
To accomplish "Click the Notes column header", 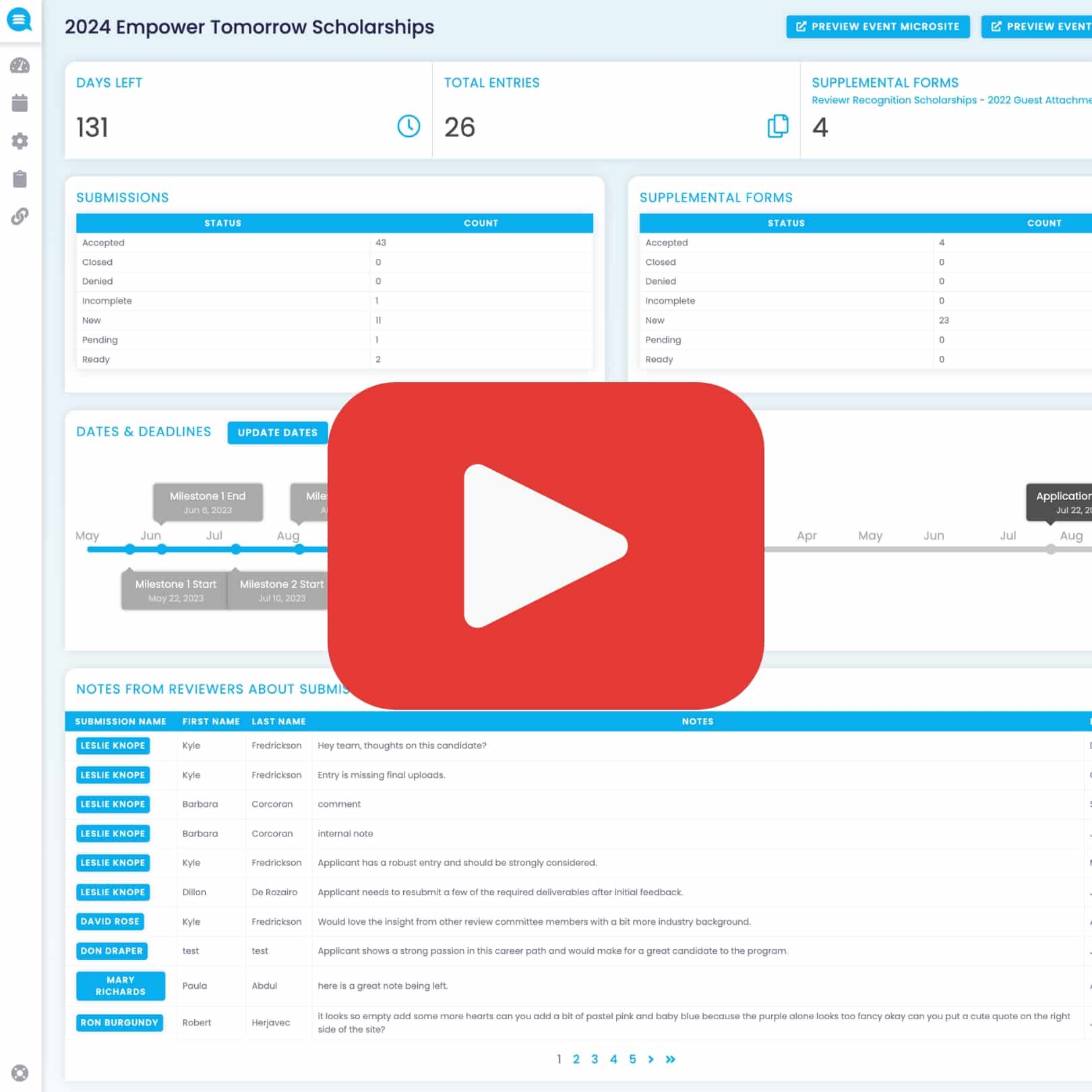I will point(698,721).
